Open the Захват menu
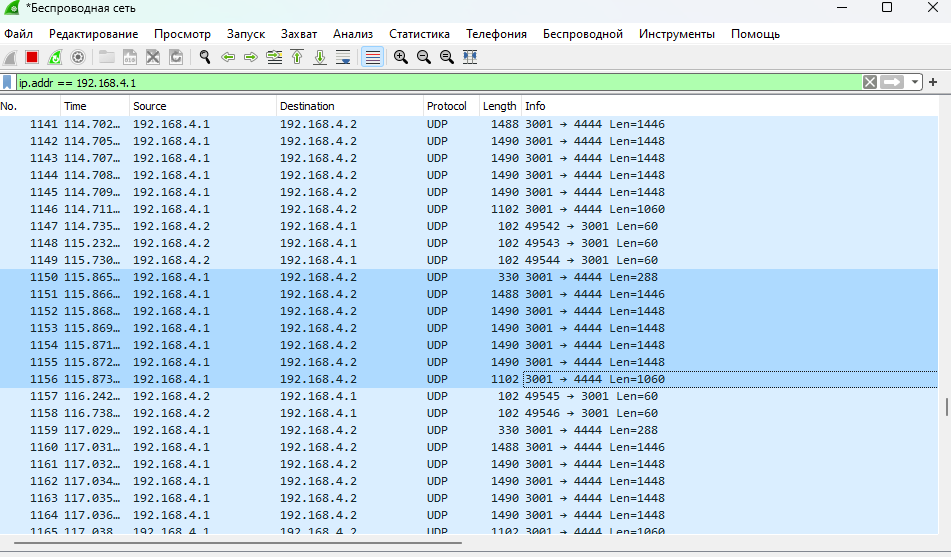 (x=299, y=34)
